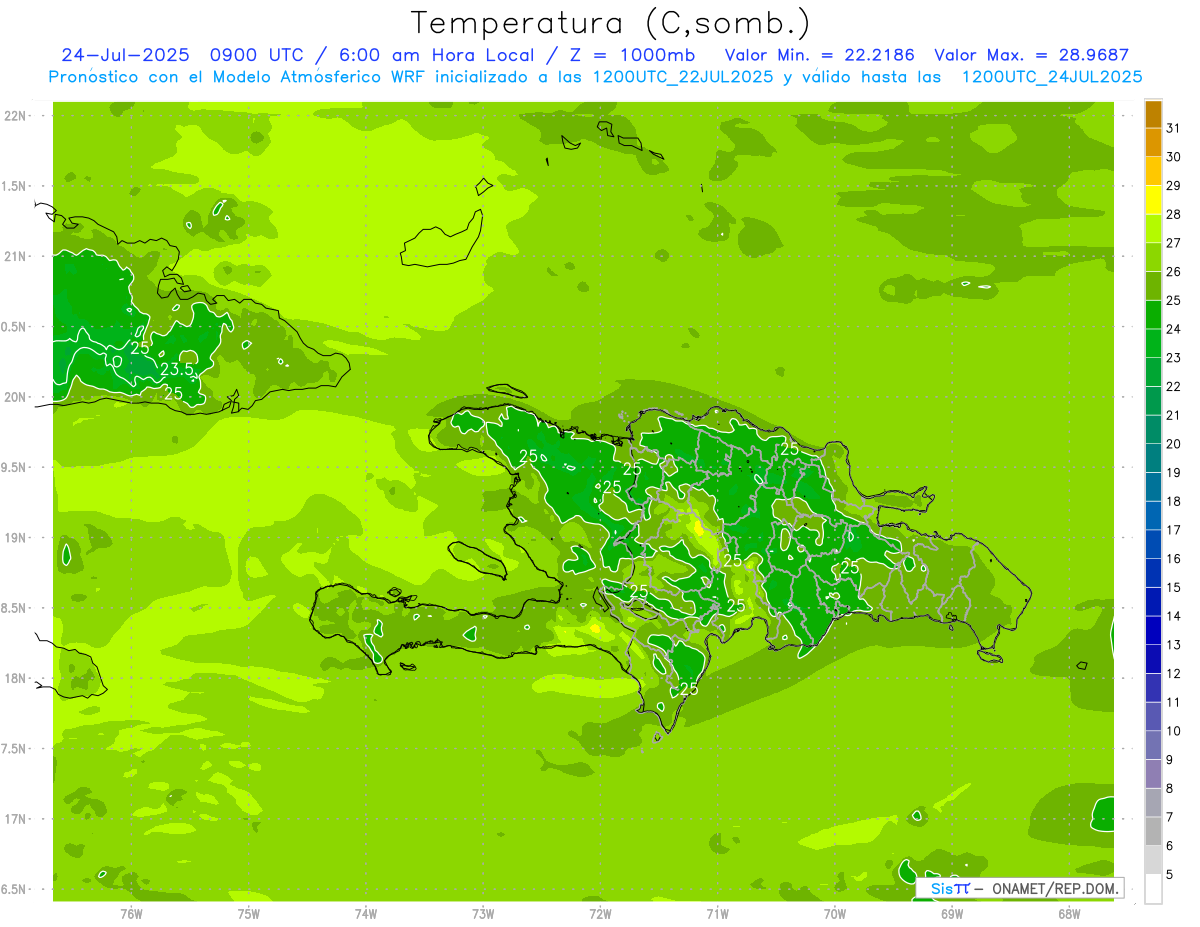Click the "20N" latitude label
Screen dimensions: 1200x927
[x=15, y=397]
